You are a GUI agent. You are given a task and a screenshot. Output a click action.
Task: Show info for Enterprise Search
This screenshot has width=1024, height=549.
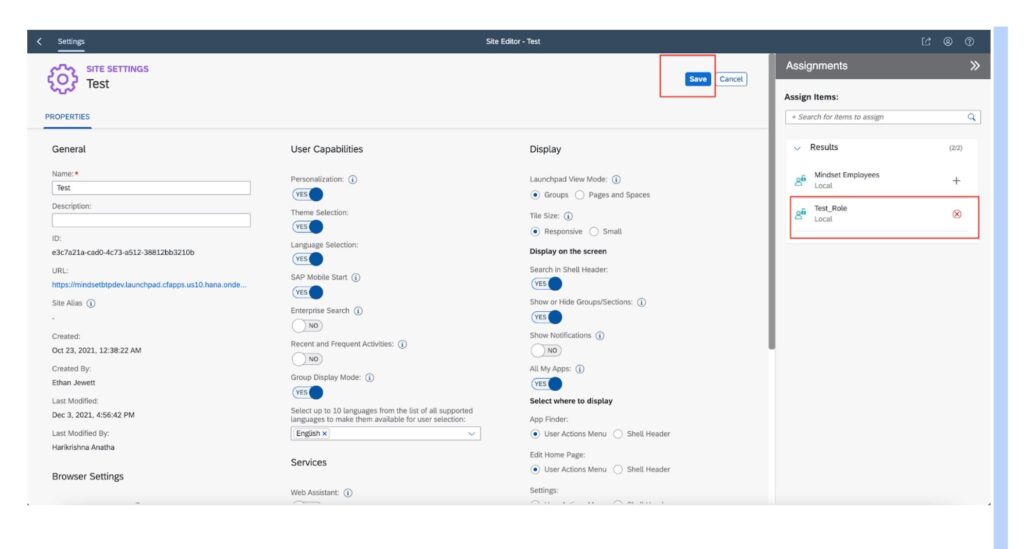tap(358, 311)
